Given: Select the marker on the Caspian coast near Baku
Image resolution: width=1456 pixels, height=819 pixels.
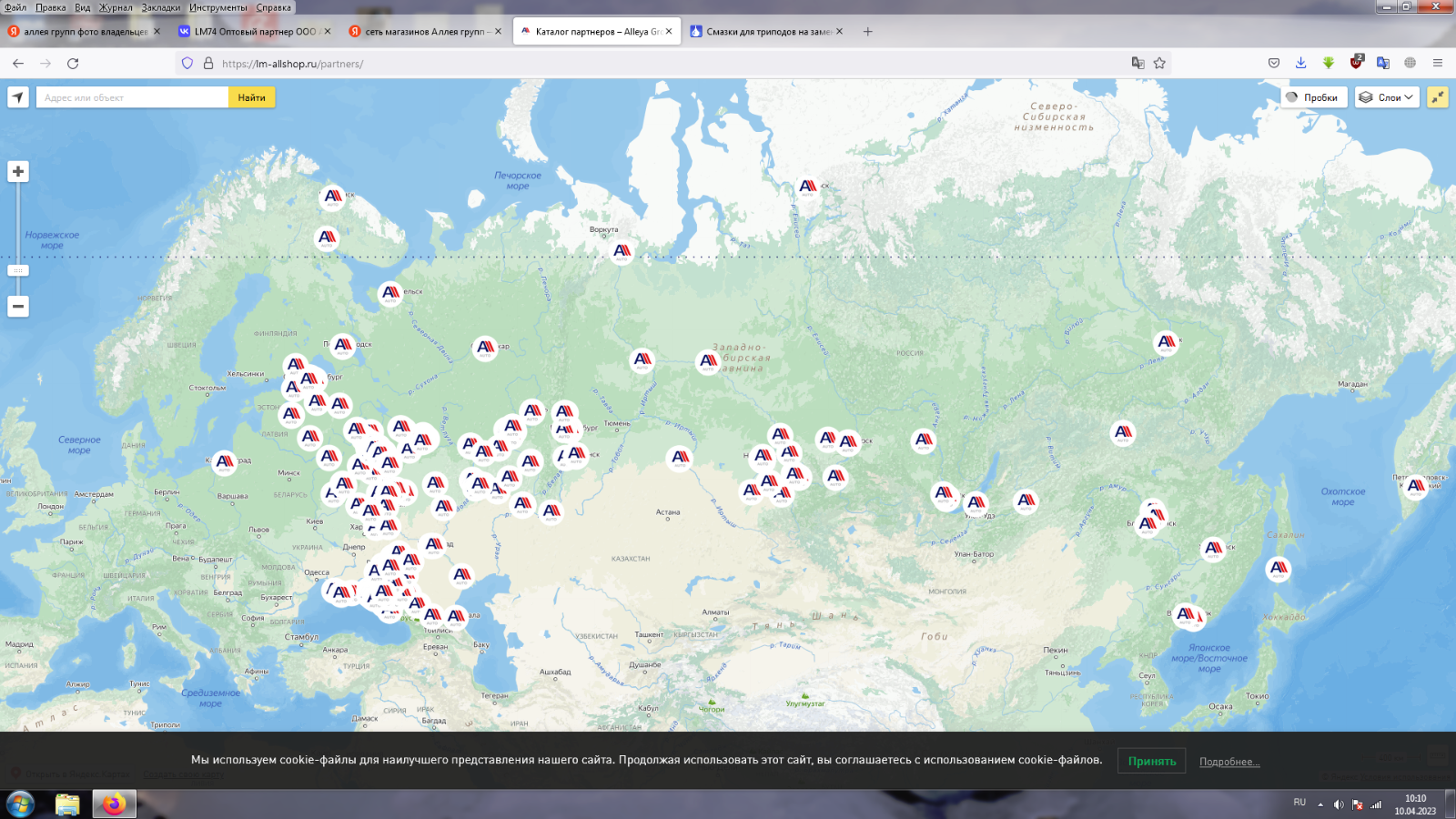Looking at the screenshot, I should click(x=456, y=617).
